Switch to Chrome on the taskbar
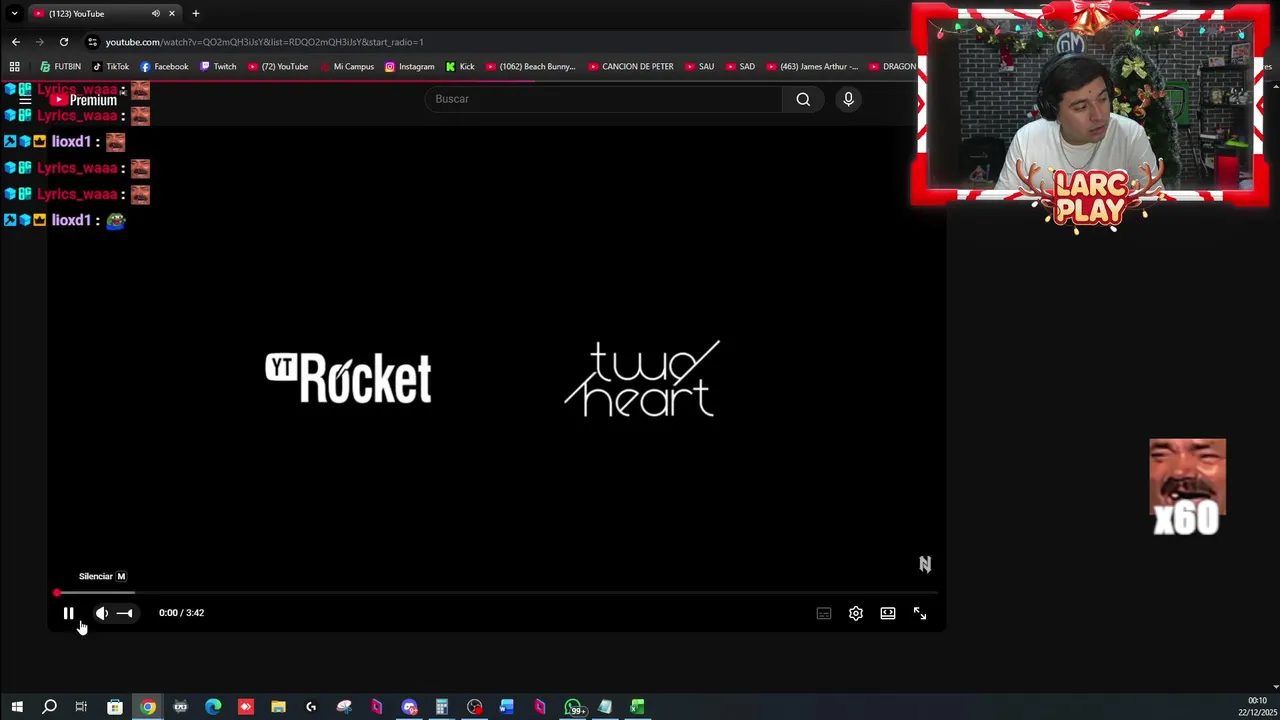Image resolution: width=1280 pixels, height=720 pixels. coord(148,707)
